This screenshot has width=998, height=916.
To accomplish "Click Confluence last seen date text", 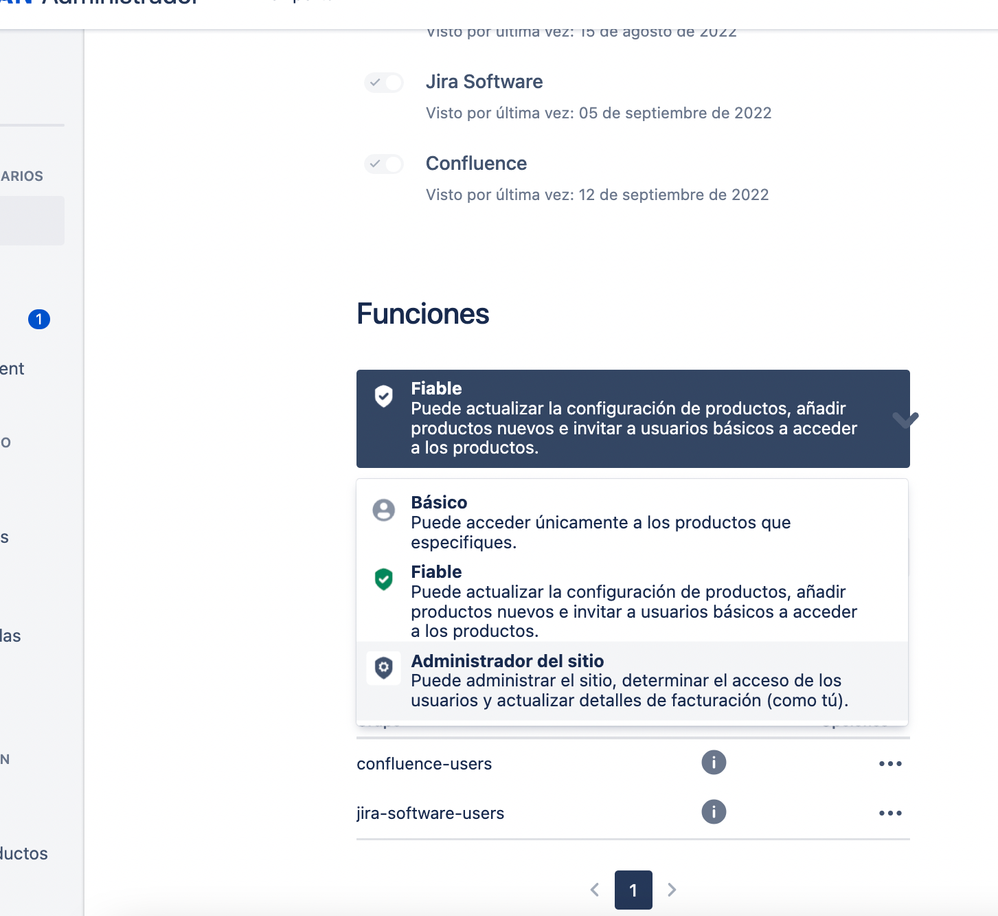I will (x=597, y=194).
